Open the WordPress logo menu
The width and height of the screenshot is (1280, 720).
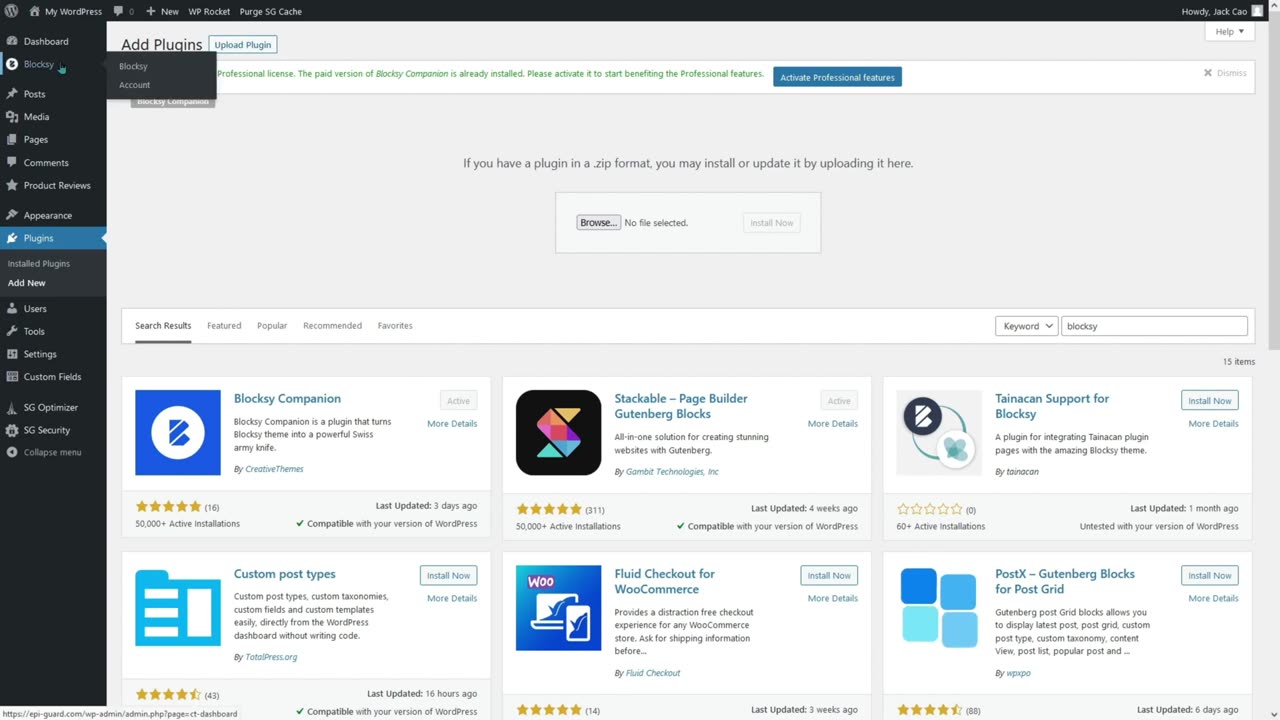[12, 11]
